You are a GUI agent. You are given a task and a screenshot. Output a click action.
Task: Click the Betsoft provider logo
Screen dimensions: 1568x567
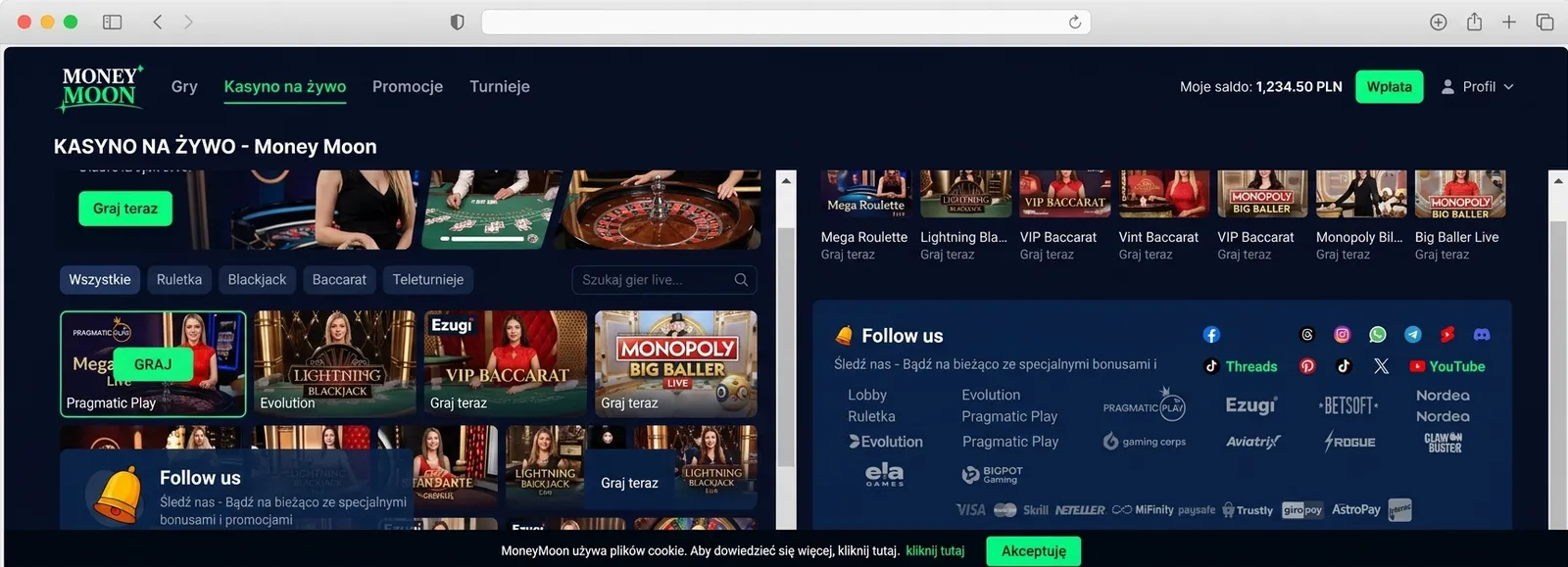pyautogui.click(x=1348, y=405)
